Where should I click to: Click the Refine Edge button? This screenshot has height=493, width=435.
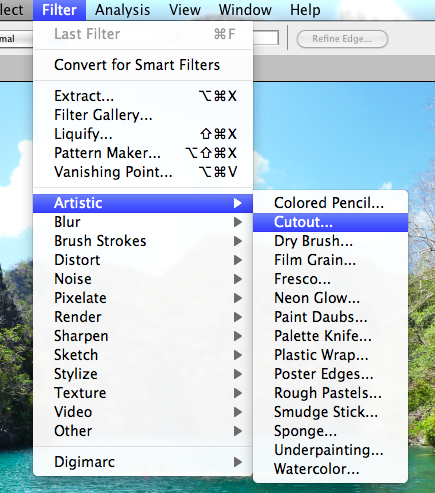[x=342, y=39]
